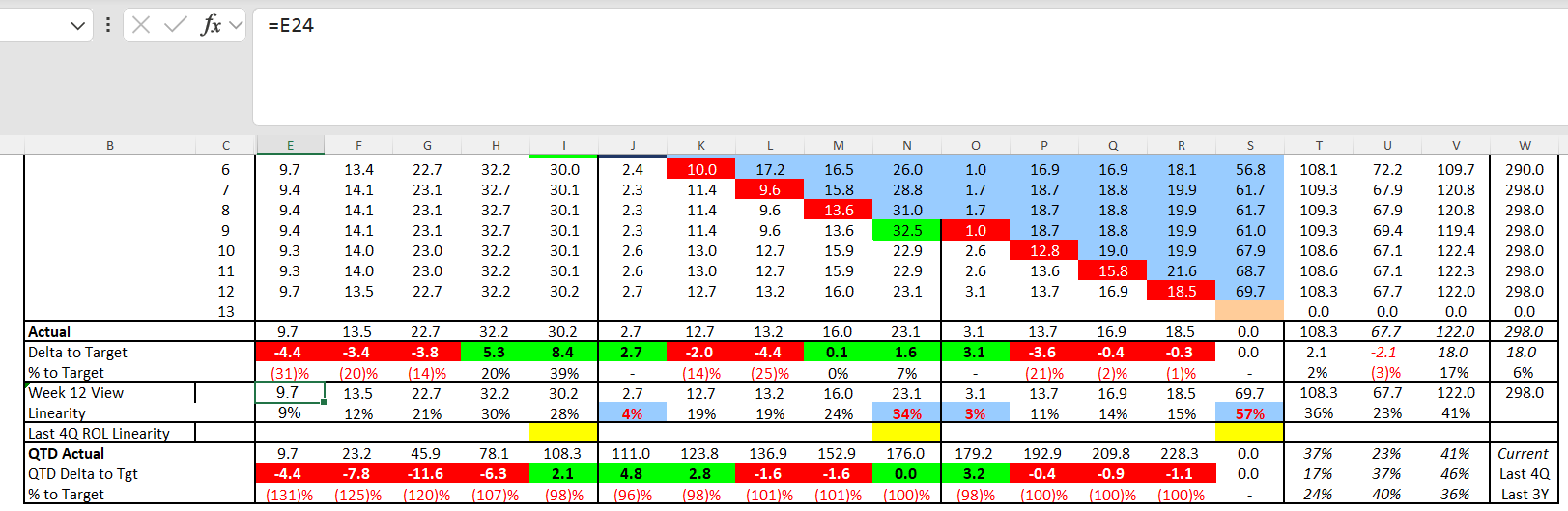
Task: Click the "Current" label in column W
Action: (1523, 454)
